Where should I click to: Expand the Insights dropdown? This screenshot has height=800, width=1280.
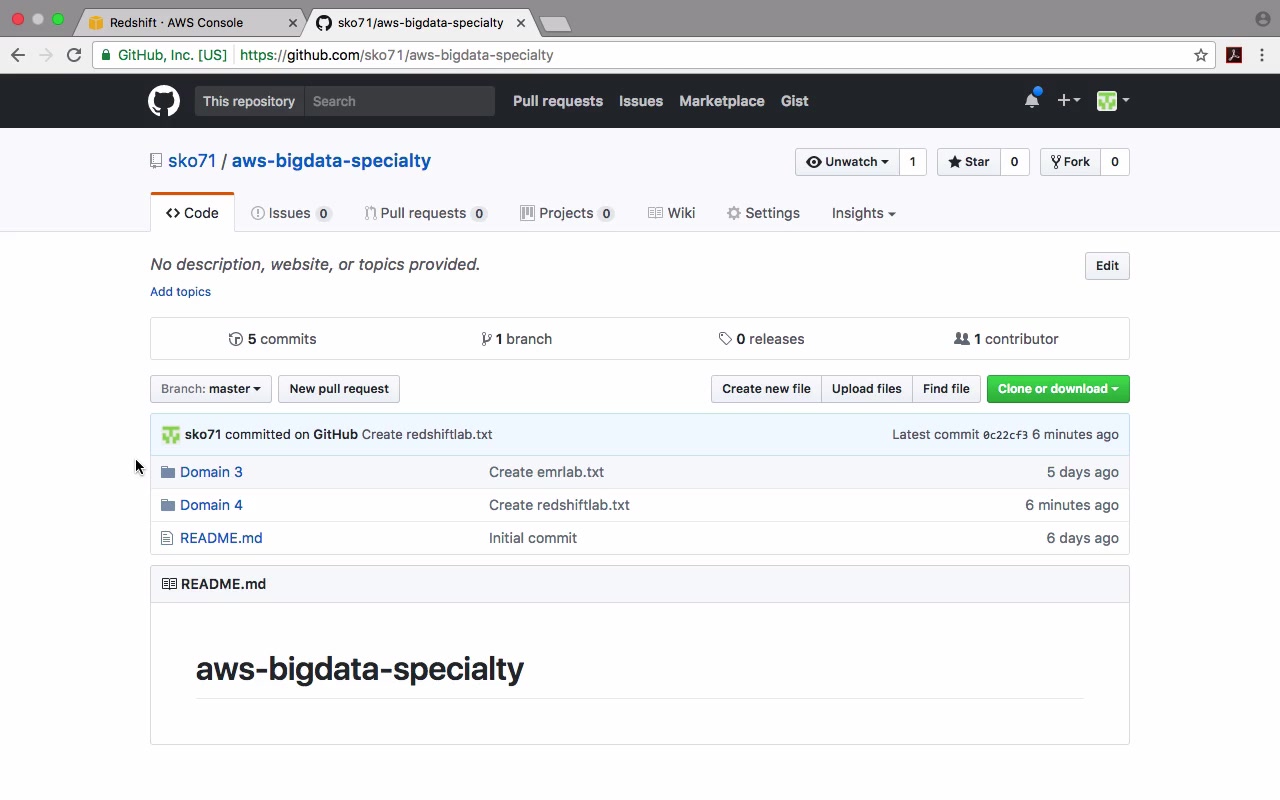click(863, 213)
